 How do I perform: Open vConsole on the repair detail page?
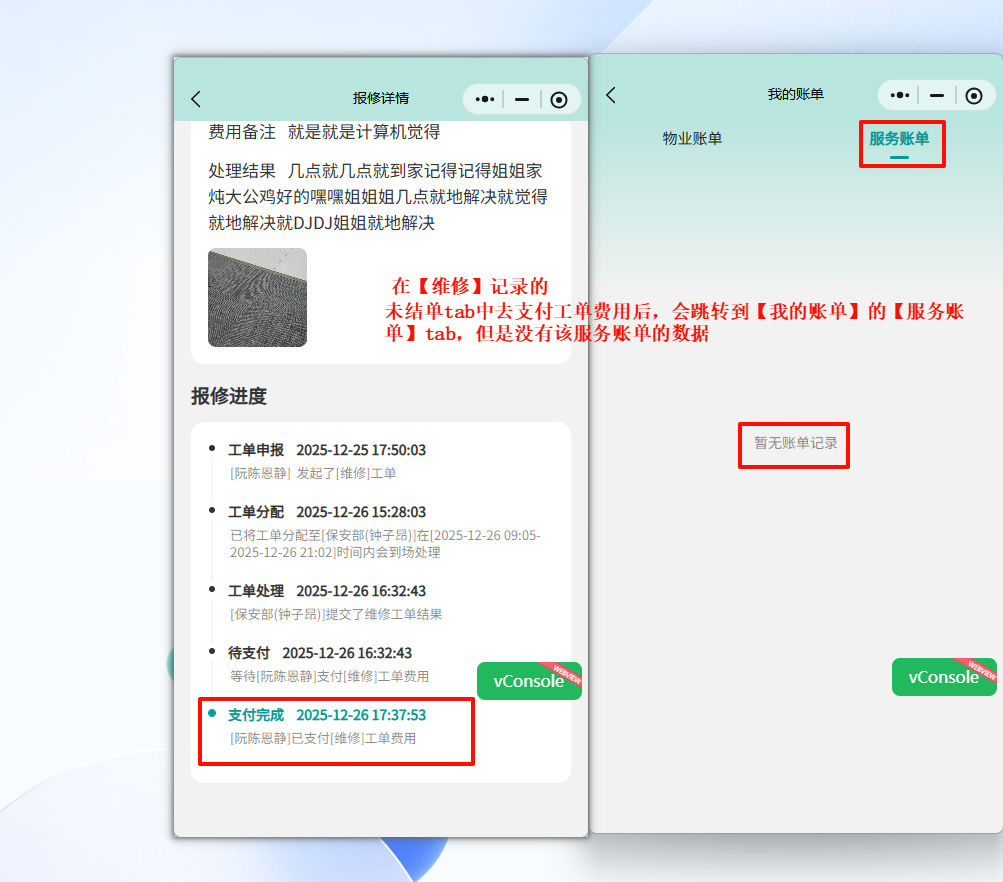[x=529, y=681]
